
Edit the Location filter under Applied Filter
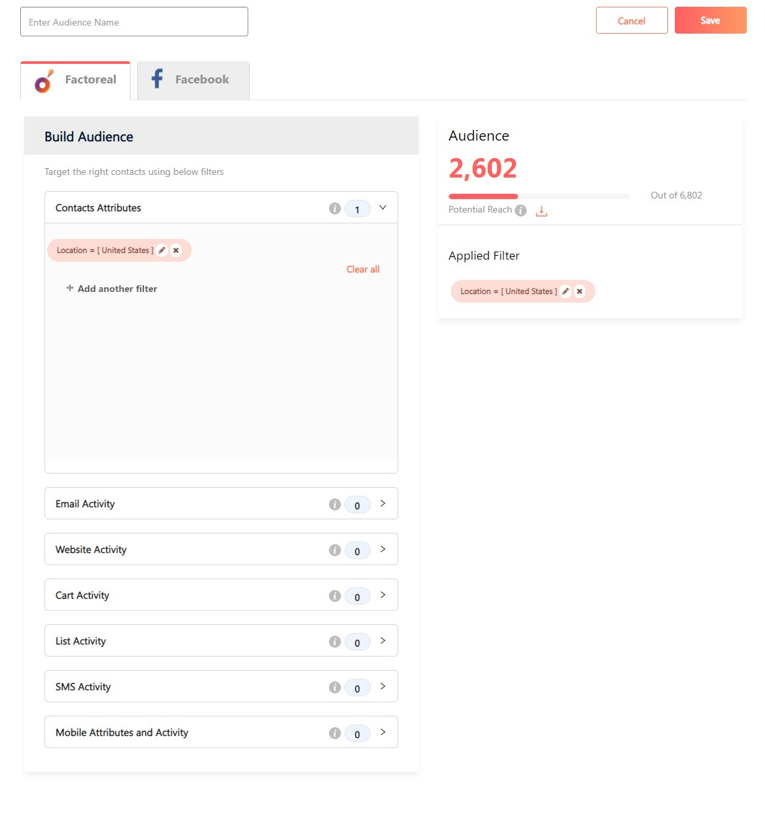click(566, 291)
